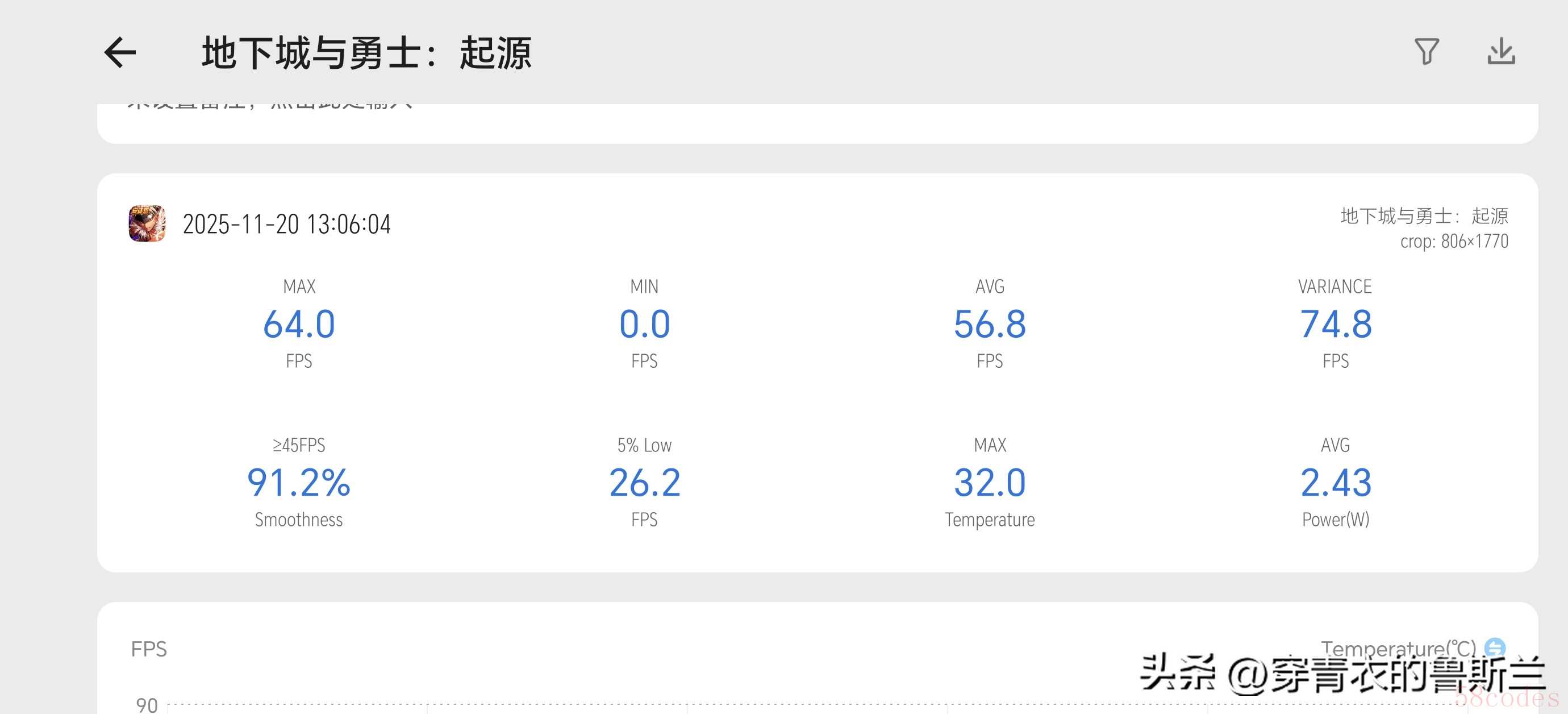
Task: Tap the MAX 64.0 FPS stat
Action: tap(299, 323)
